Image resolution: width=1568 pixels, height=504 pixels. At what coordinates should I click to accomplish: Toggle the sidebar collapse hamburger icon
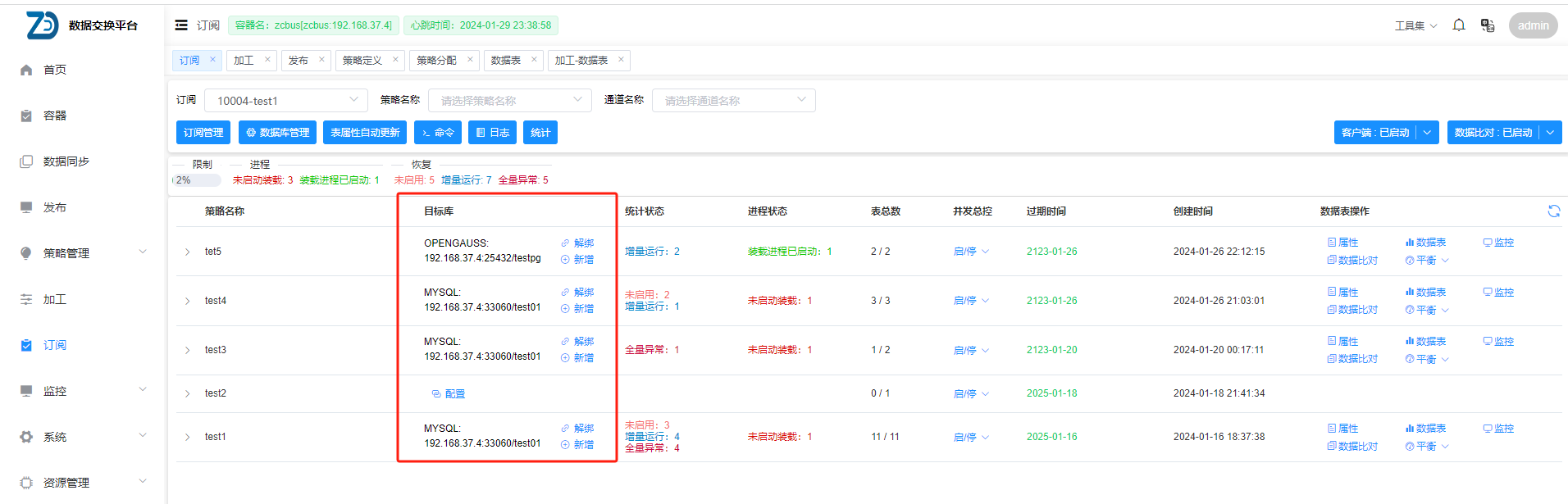click(x=181, y=25)
